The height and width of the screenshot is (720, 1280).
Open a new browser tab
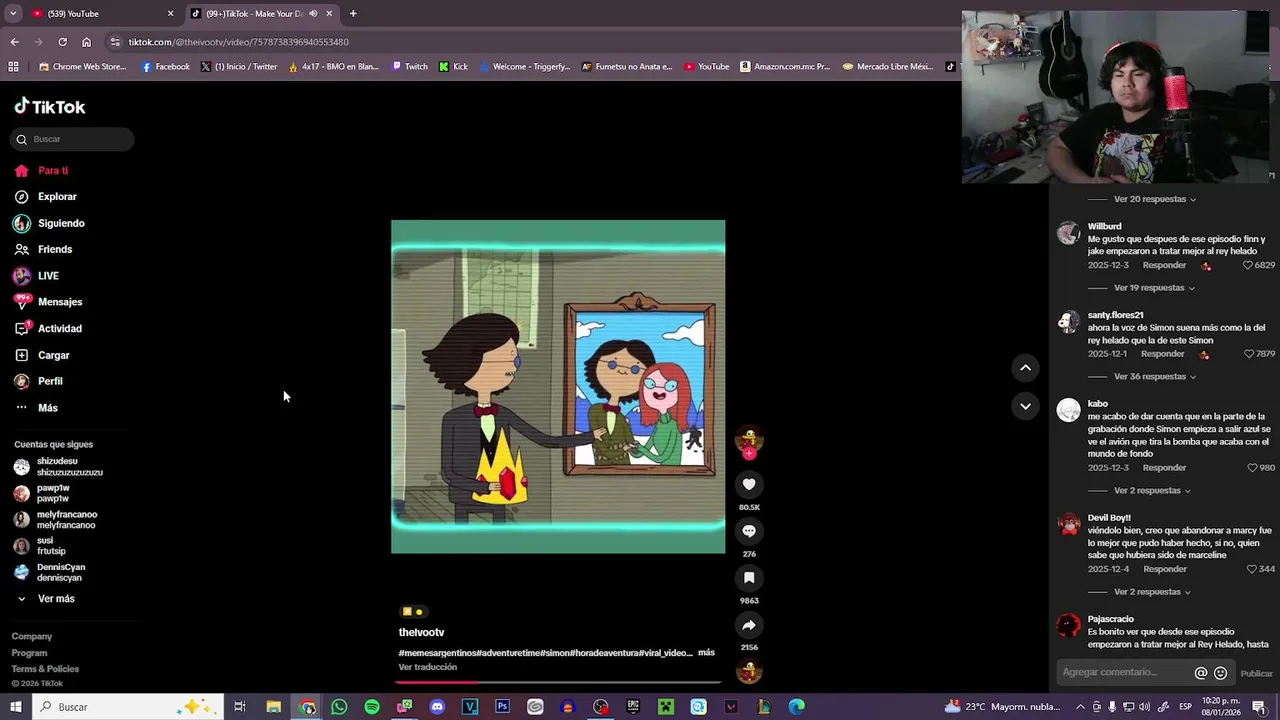[353, 13]
